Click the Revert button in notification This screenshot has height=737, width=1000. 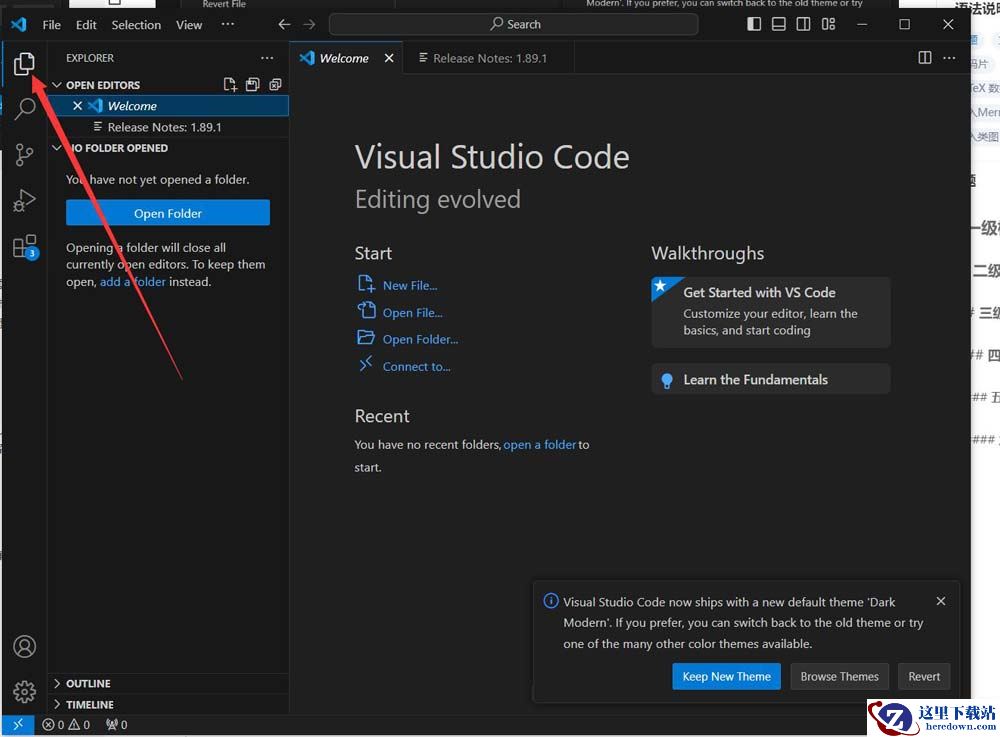pos(924,676)
